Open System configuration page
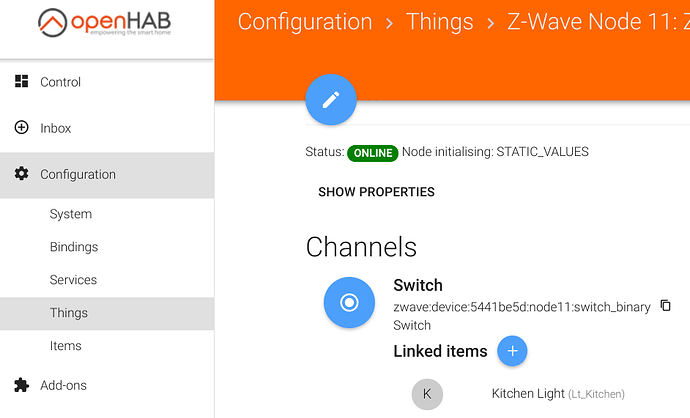The image size is (690, 418). (71, 214)
